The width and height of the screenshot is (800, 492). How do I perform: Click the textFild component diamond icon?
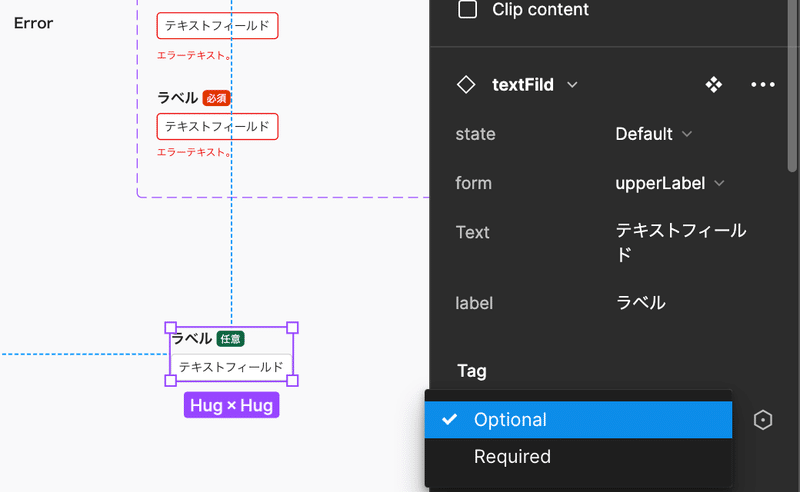pyautogui.click(x=466, y=85)
